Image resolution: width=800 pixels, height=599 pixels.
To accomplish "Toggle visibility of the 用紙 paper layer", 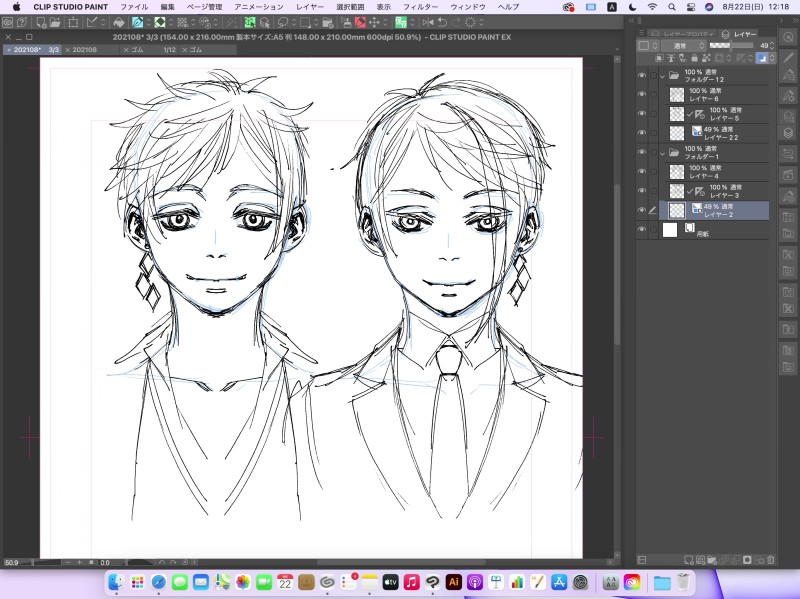I will (x=642, y=230).
